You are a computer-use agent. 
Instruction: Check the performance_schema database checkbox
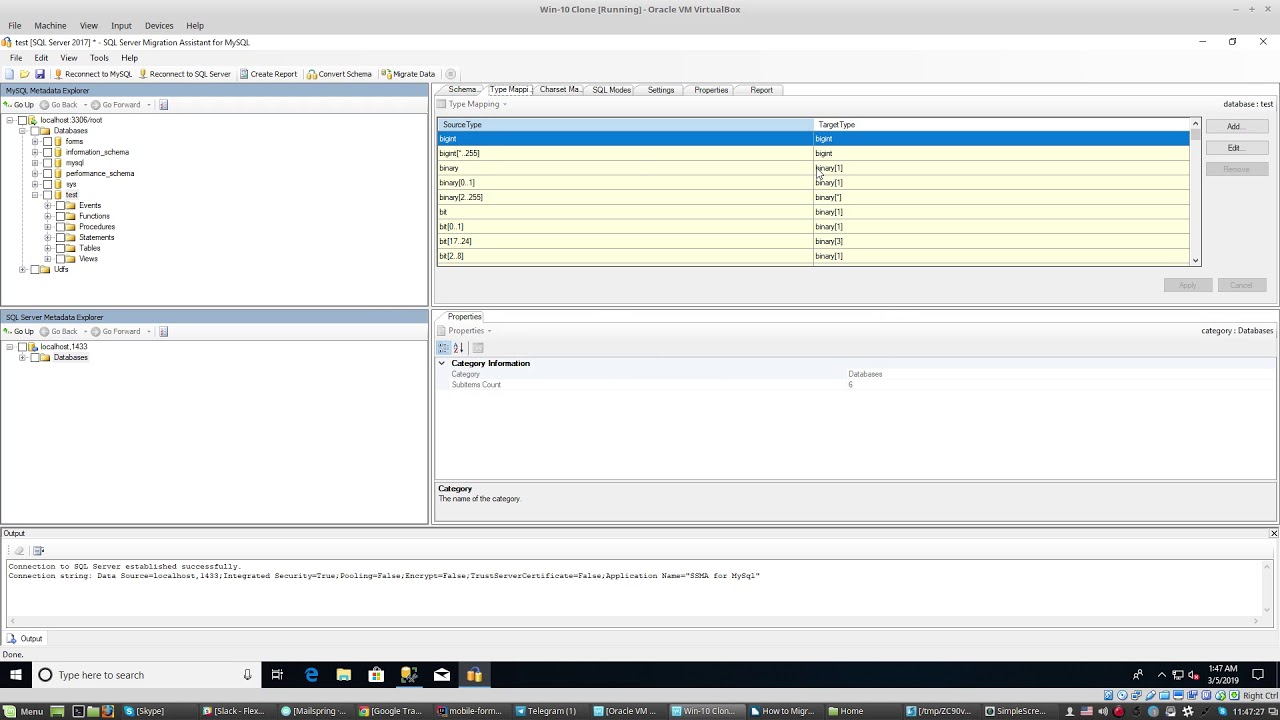[x=47, y=174]
